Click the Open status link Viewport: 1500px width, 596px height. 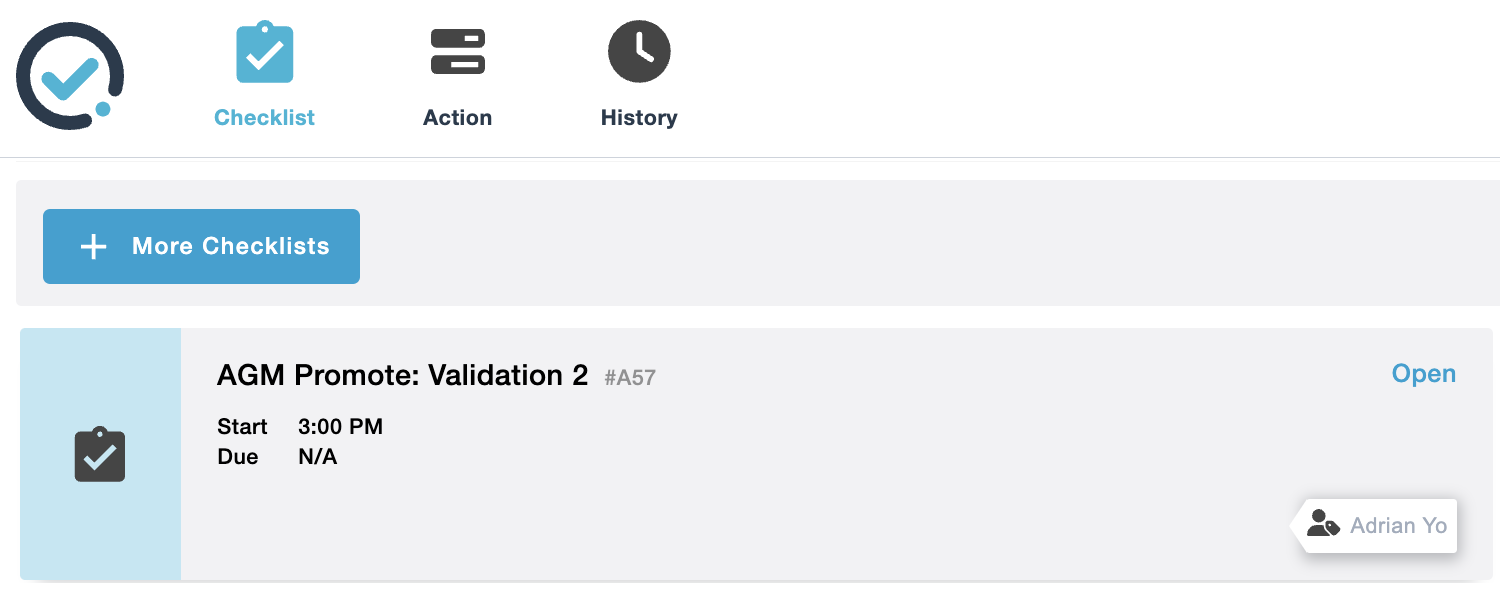[x=1423, y=373]
